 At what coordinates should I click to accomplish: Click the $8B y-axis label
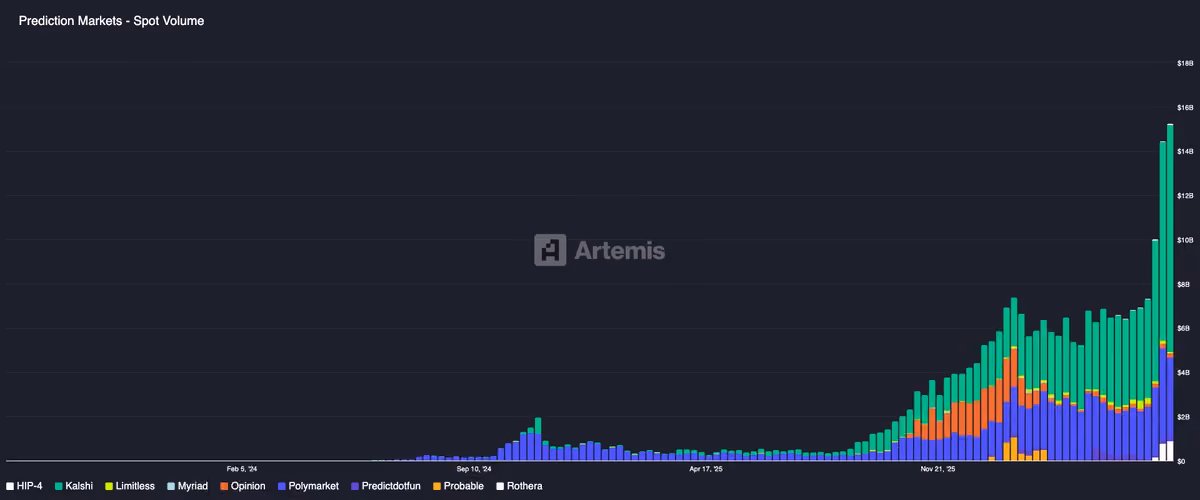(1185, 284)
